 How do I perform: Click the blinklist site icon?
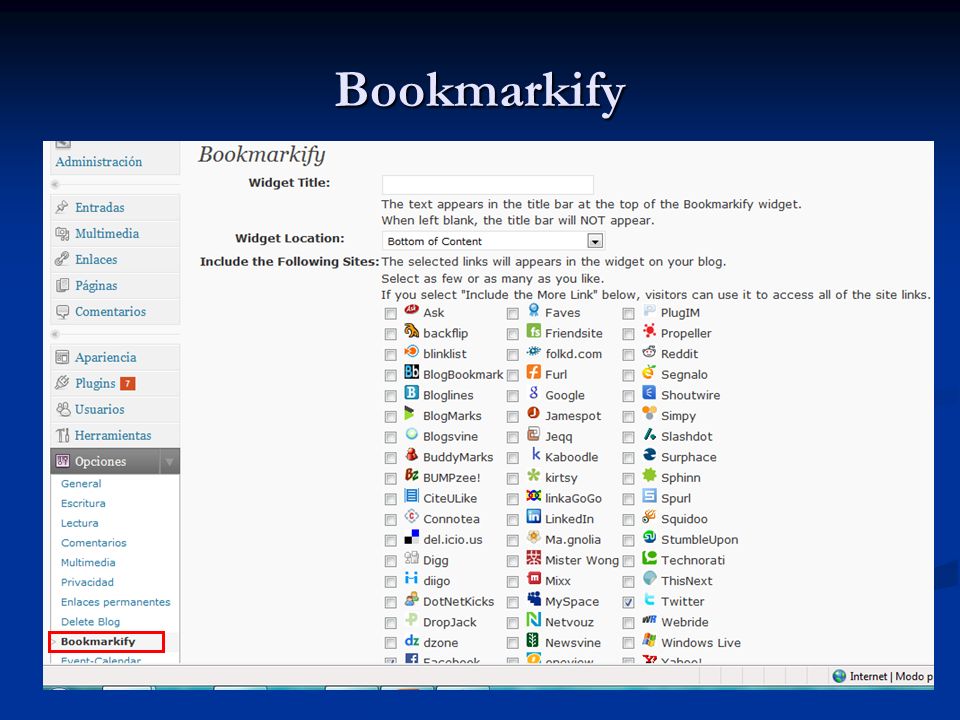point(411,353)
